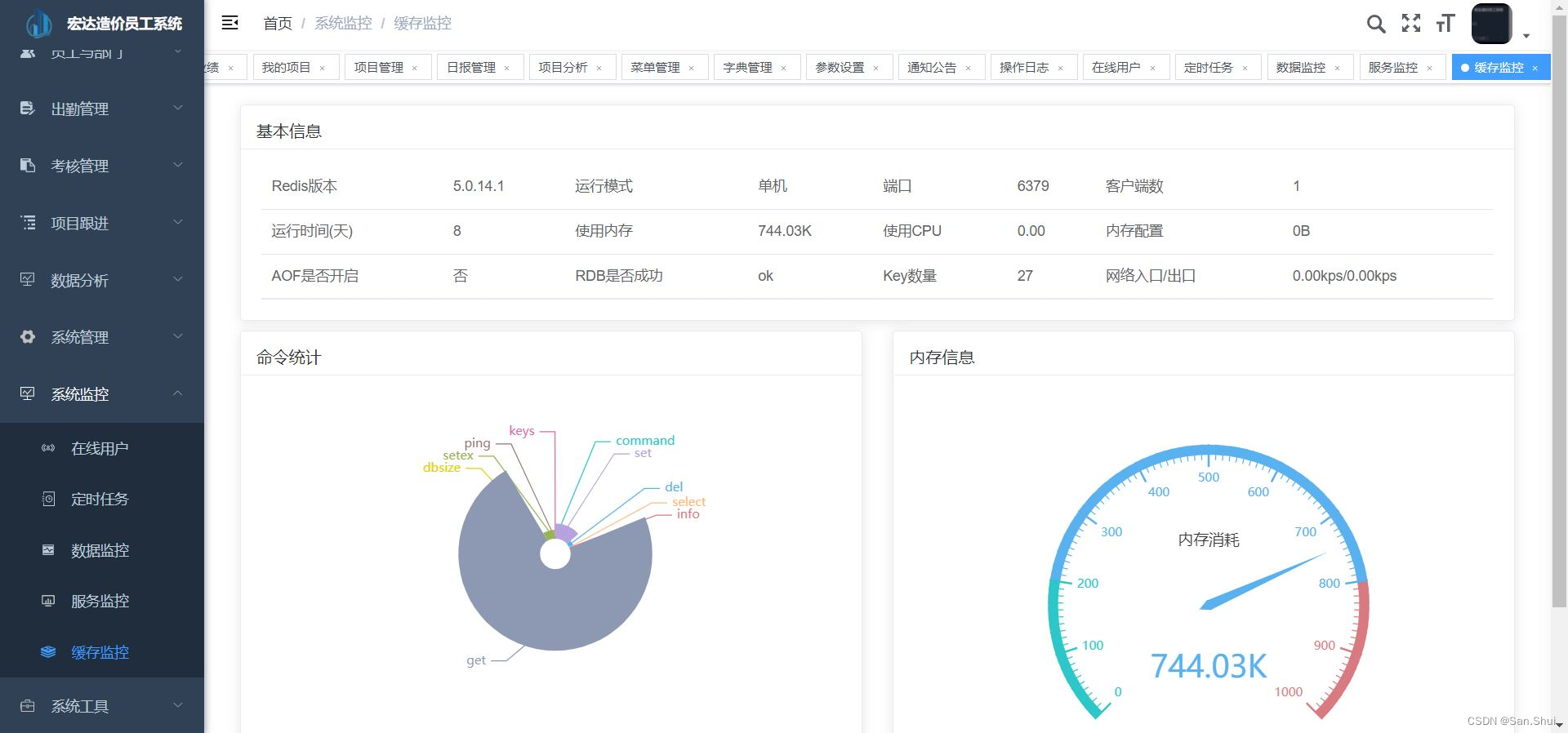The image size is (1568, 733).
Task: Expand the 系统管理 menu chevron
Action: point(178,336)
